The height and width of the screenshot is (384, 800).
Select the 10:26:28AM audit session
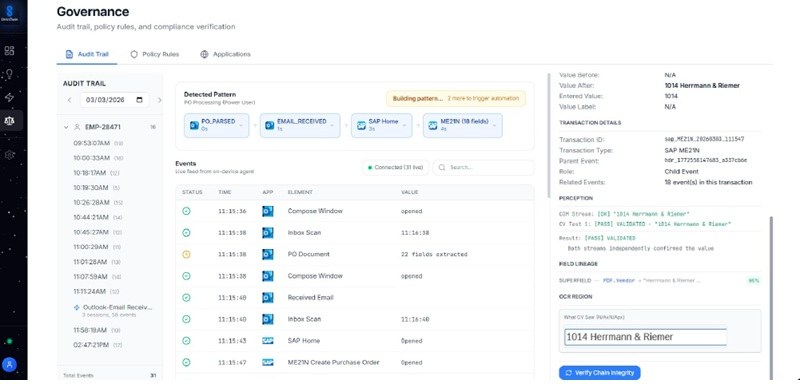point(98,202)
